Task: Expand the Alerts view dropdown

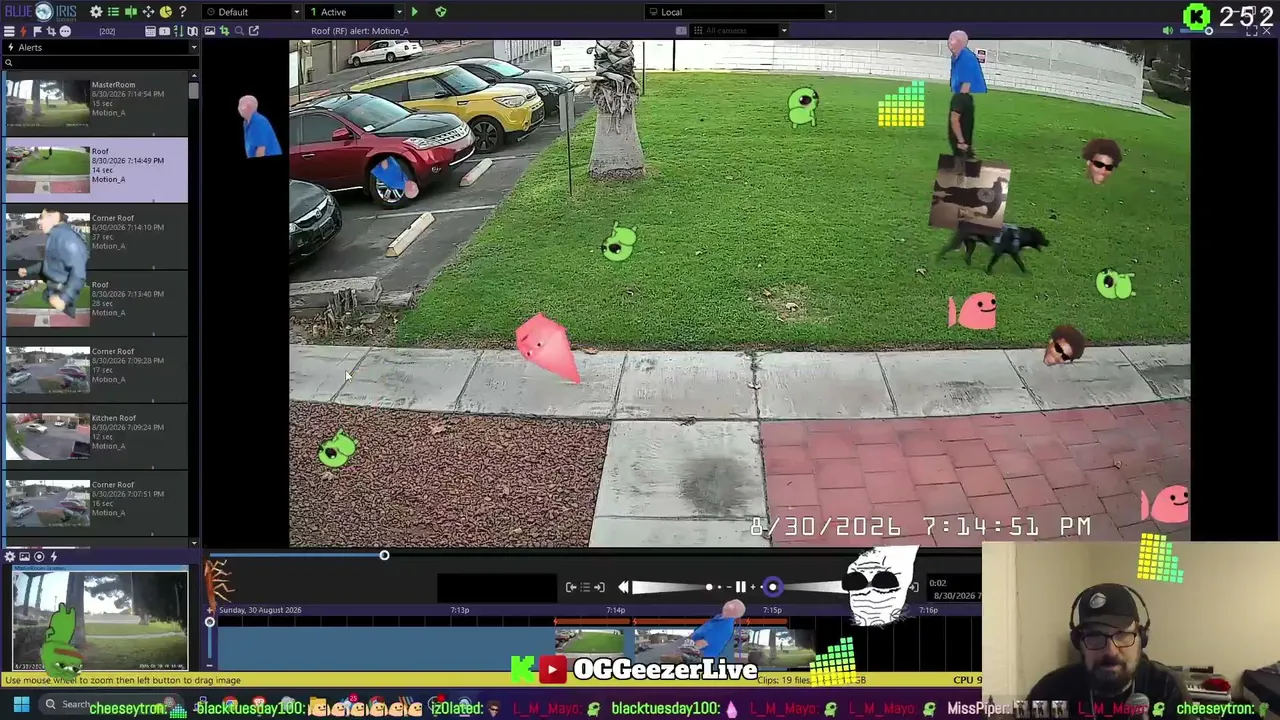Action: point(193,47)
